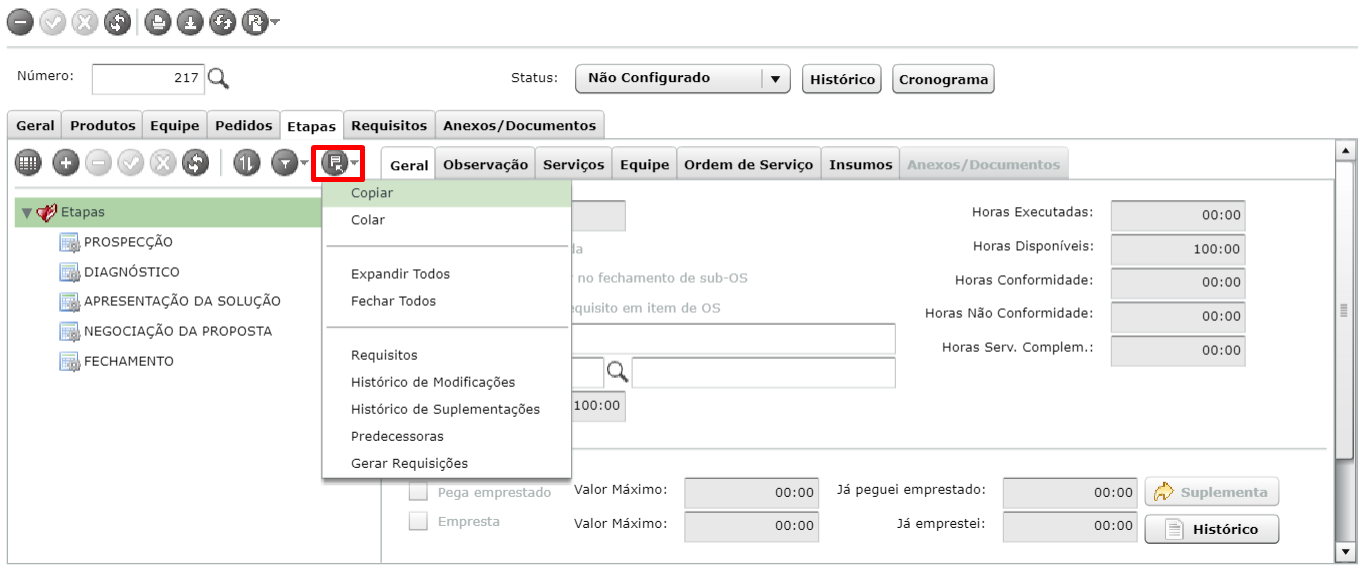Open the Insumos sub-tab

click(x=860, y=164)
